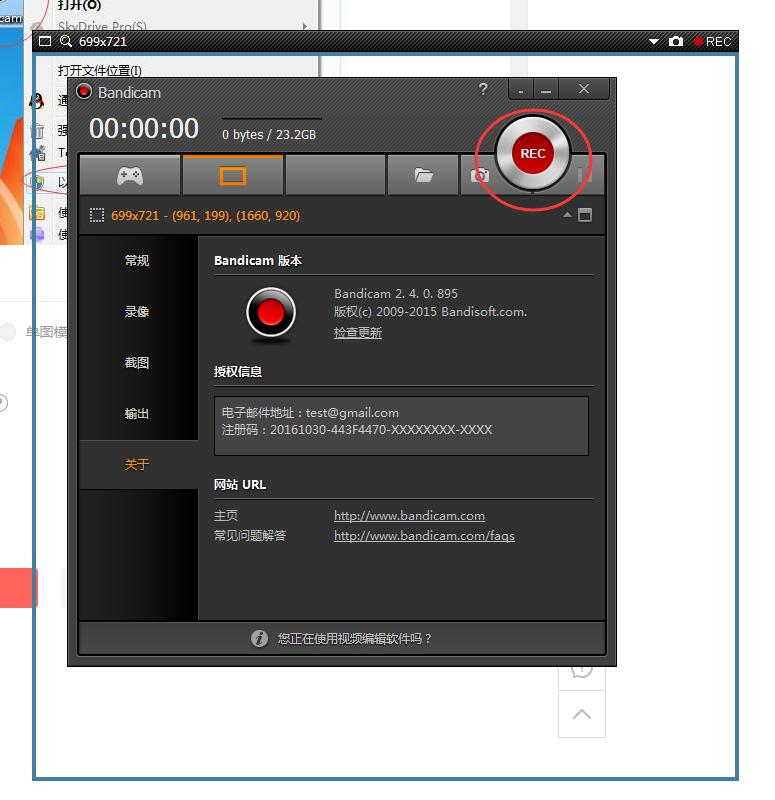The width and height of the screenshot is (775, 800).
Task: Click 打开文件位置(I) in context menu
Action: pyautogui.click(x=100, y=70)
